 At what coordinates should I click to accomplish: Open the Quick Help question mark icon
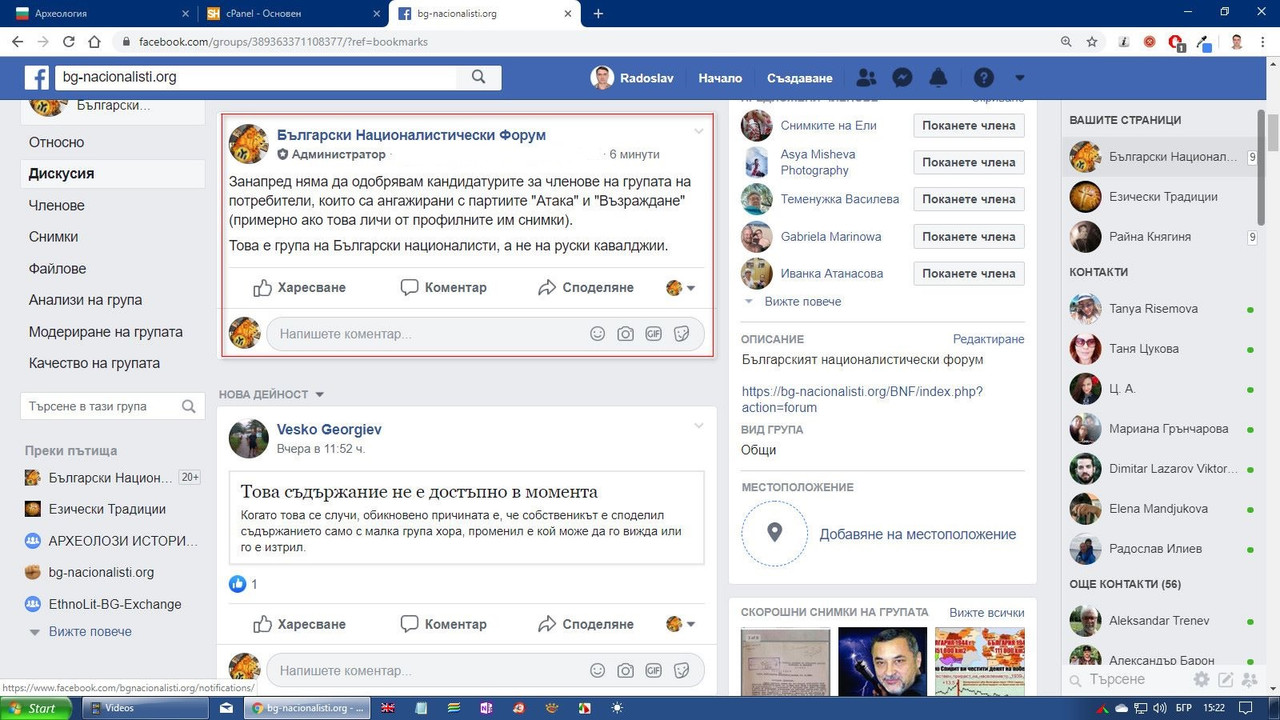point(984,78)
